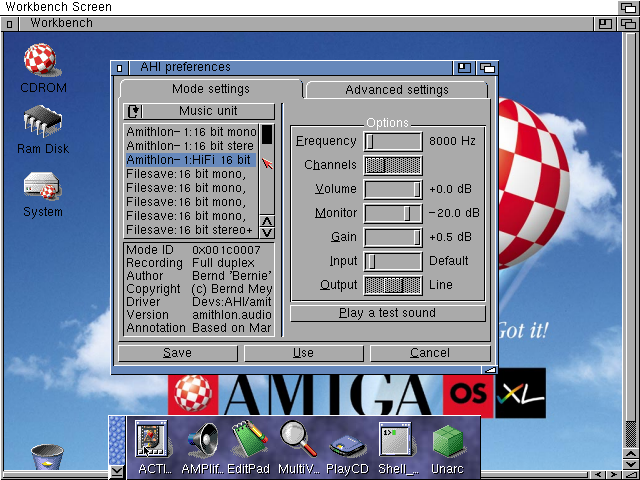Click the dock collapse arrow at its left edge
The image size is (640, 480).
pos(117,472)
